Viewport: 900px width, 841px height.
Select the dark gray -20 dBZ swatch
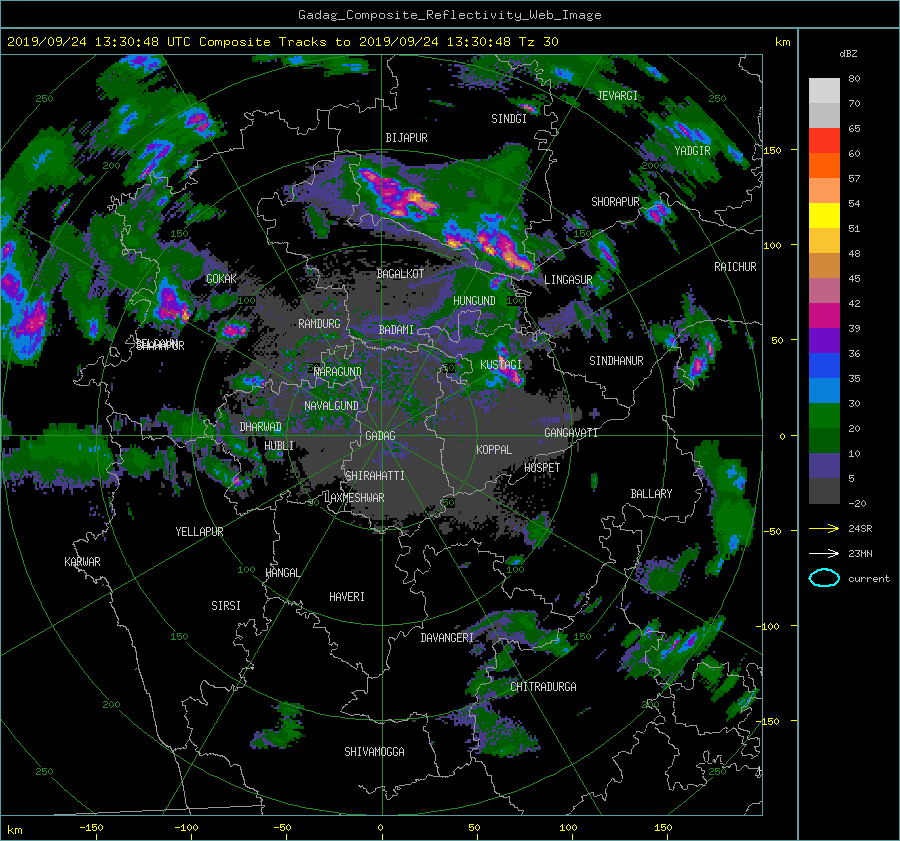click(x=824, y=490)
